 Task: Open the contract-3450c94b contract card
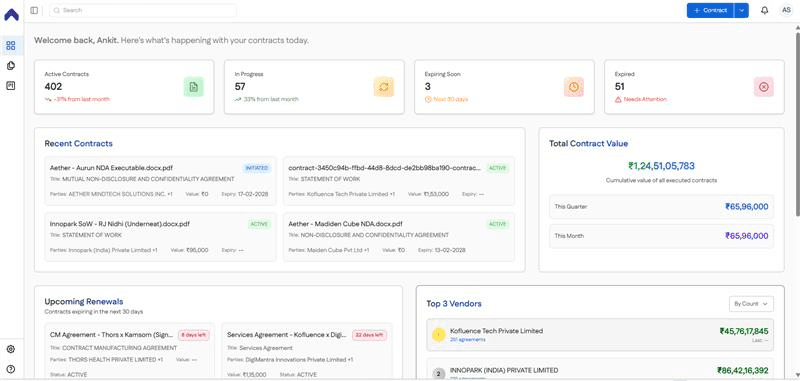pos(398,181)
